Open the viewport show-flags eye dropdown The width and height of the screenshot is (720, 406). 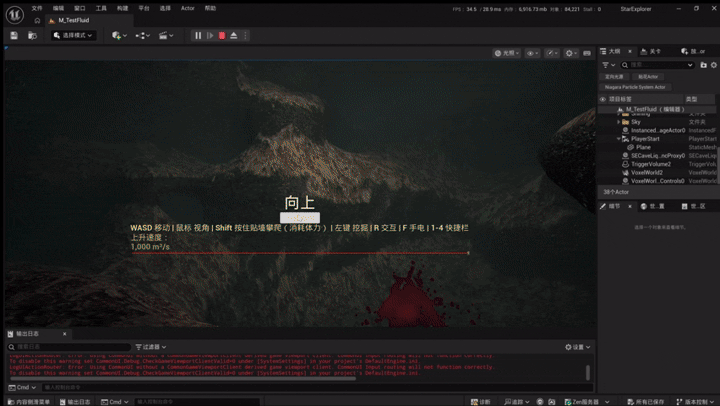coord(532,53)
